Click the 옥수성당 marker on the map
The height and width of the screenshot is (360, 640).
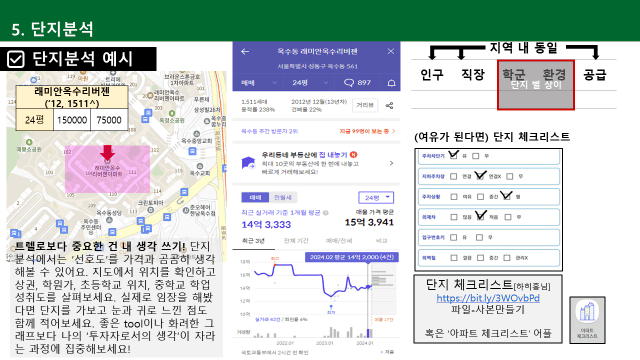(x=109, y=220)
